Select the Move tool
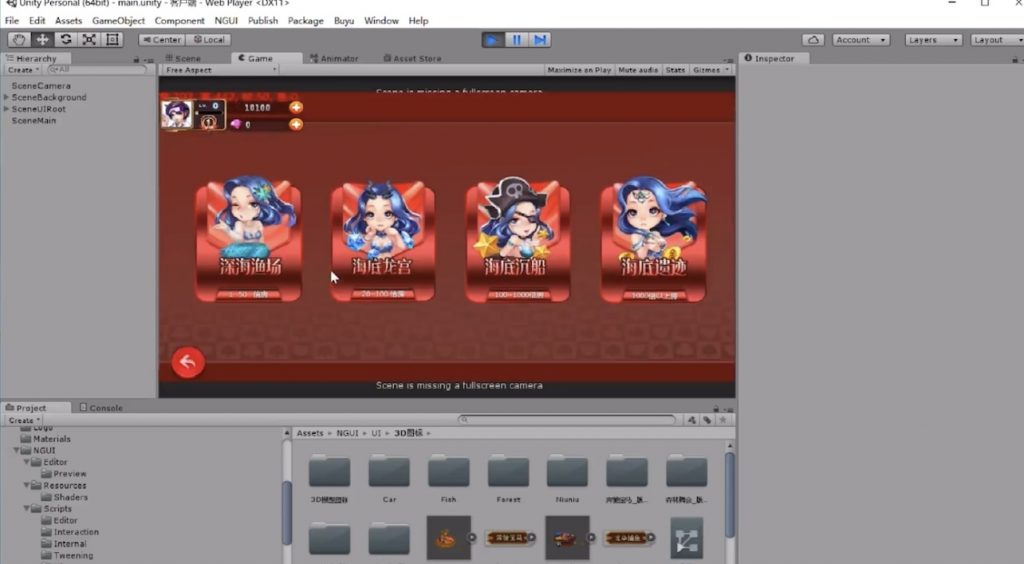This screenshot has height=564, width=1024. 42,40
